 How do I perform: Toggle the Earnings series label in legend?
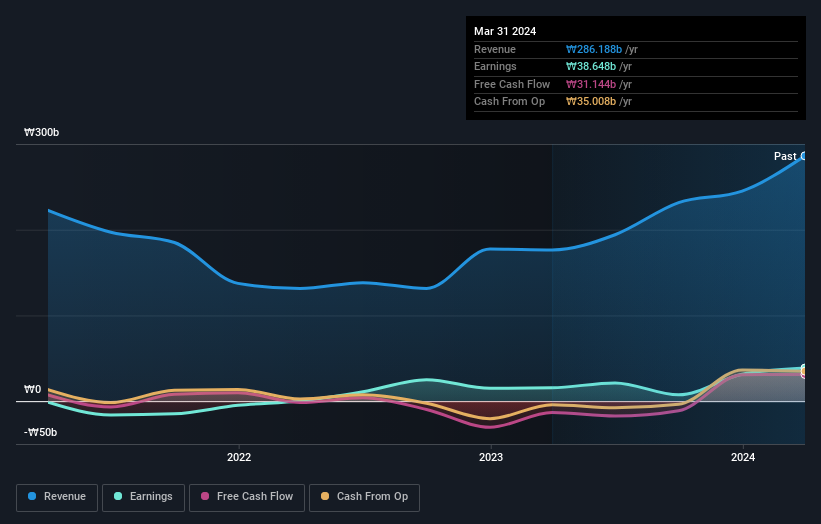[150, 497]
